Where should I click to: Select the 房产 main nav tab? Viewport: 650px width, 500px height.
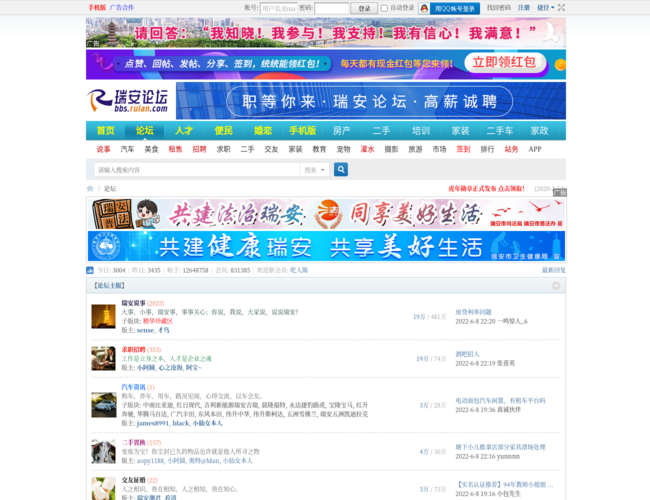tap(342, 131)
